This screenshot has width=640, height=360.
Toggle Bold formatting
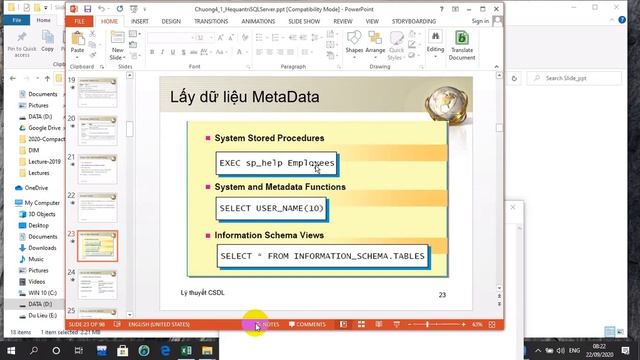[x=152, y=52]
